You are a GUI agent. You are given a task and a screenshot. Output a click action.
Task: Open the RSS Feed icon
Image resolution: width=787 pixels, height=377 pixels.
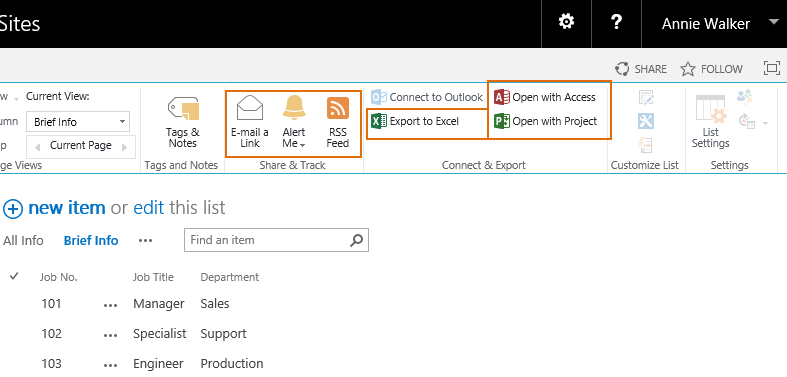[x=338, y=108]
